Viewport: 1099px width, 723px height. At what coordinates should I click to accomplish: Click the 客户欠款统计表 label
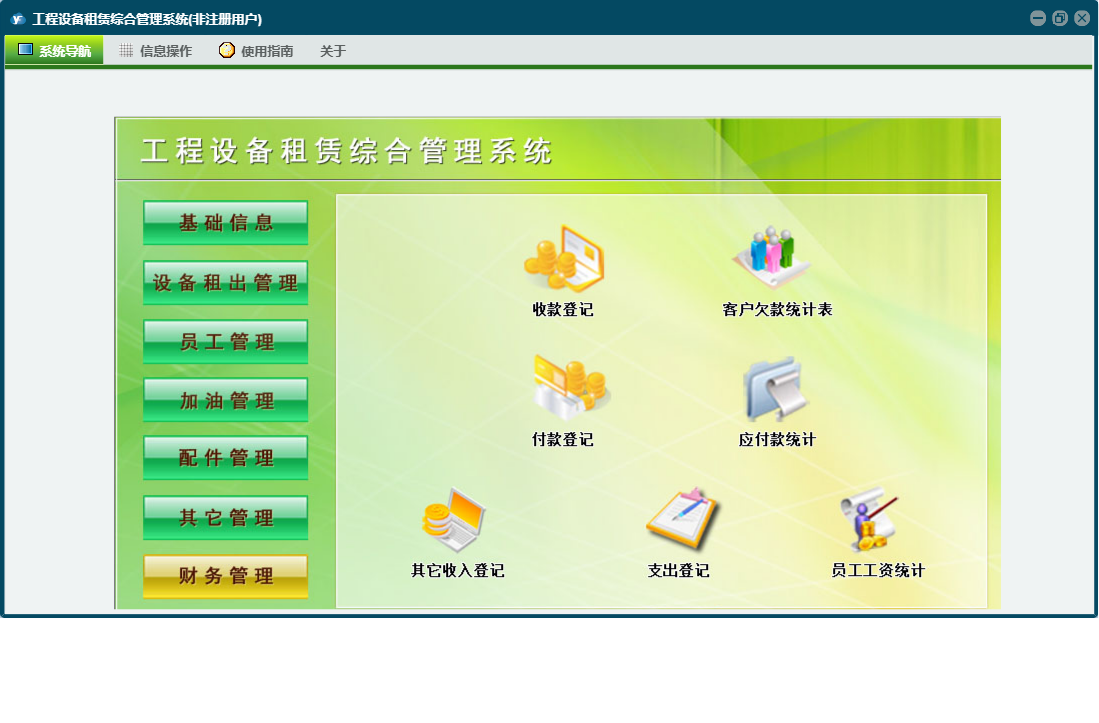777,310
